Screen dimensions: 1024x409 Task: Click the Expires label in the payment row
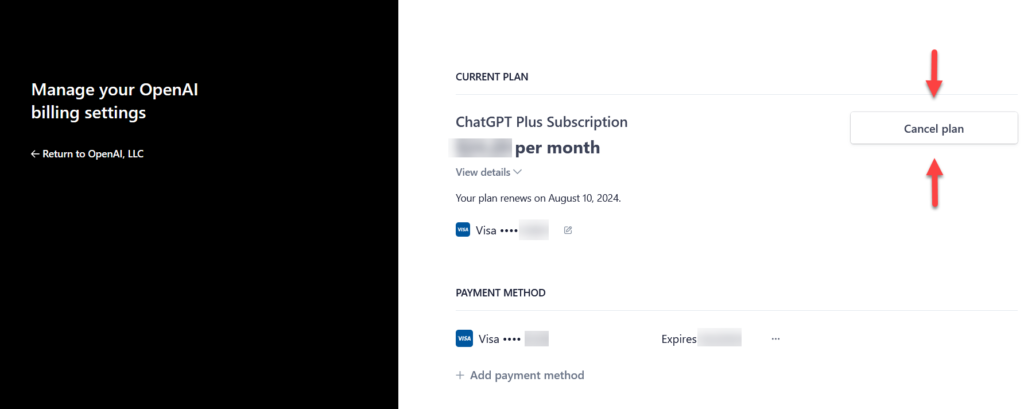click(x=678, y=339)
